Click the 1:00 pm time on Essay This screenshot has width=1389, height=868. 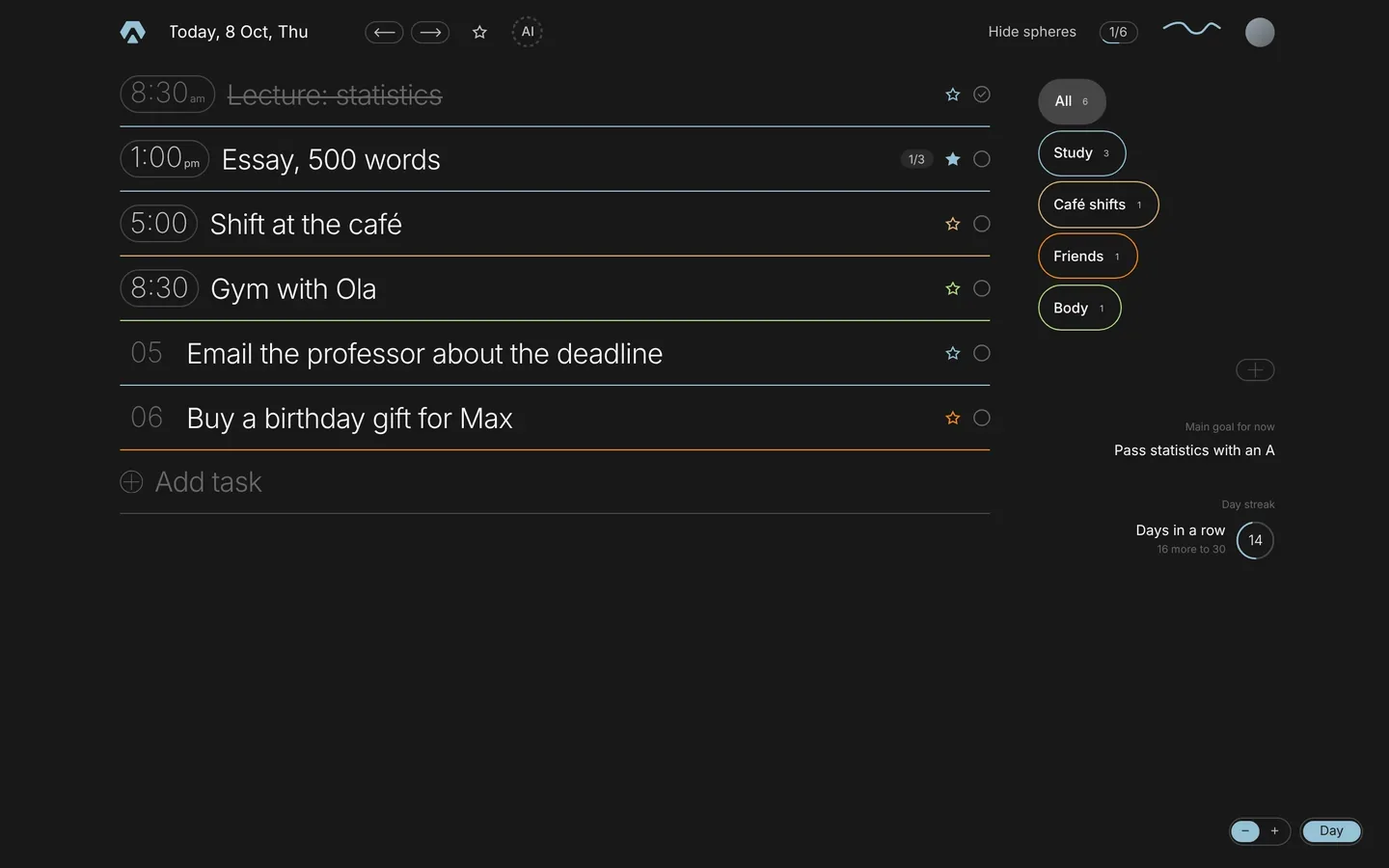pos(165,158)
